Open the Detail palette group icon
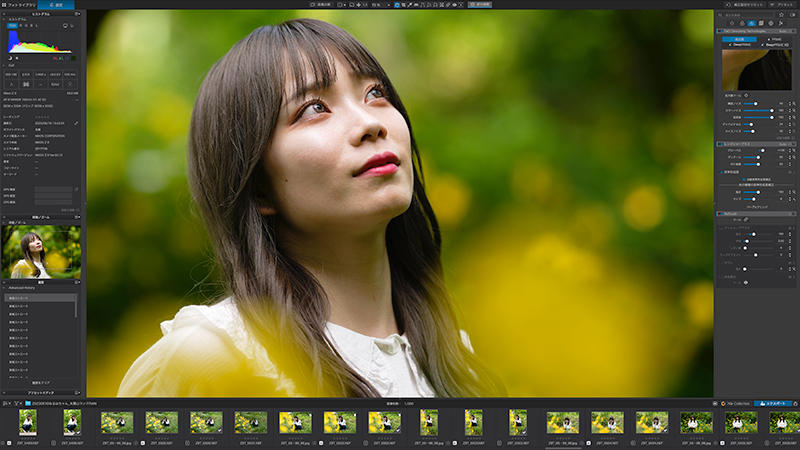800x450 pixels. [x=752, y=23]
